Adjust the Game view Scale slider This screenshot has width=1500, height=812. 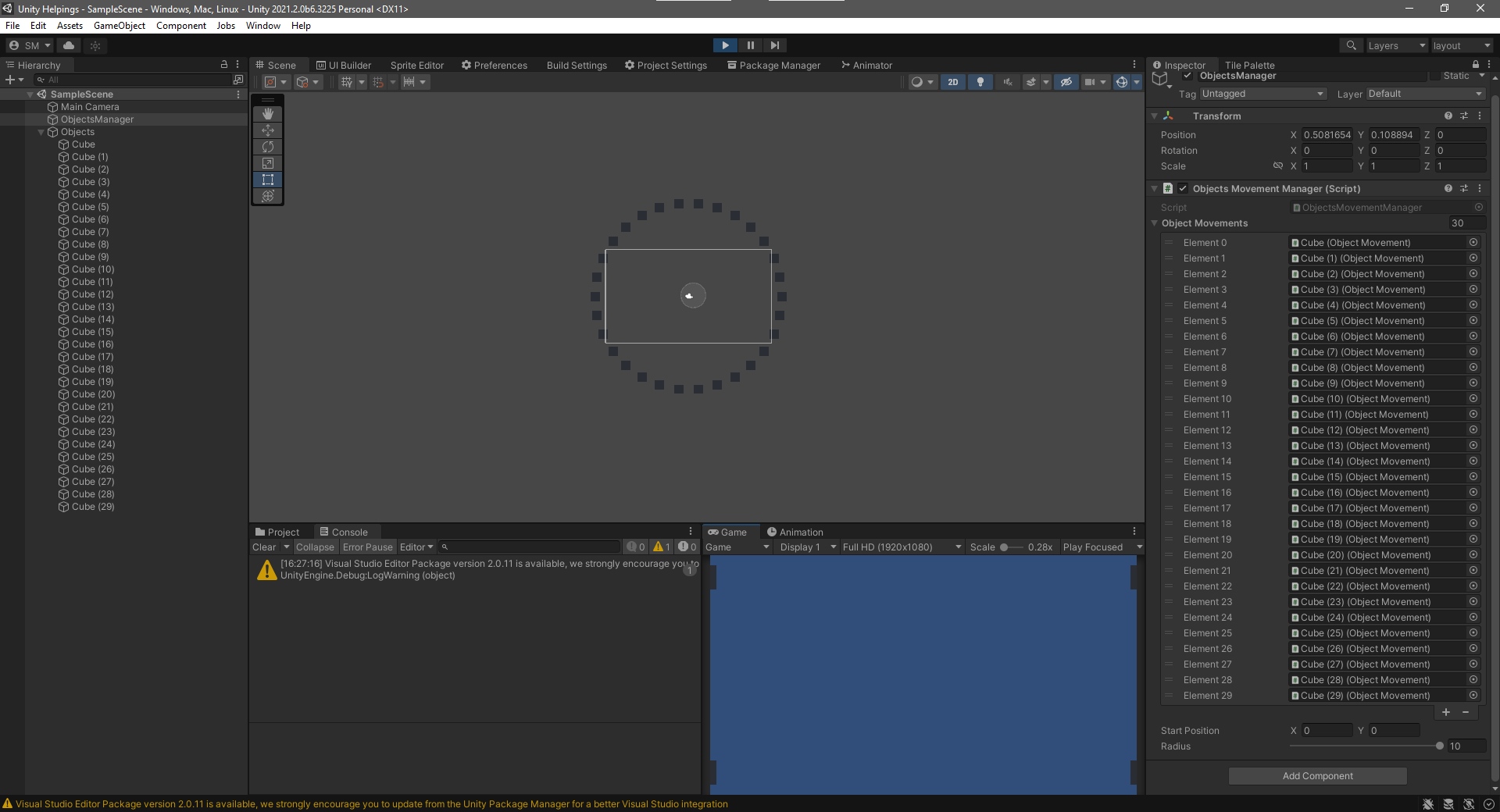click(x=1011, y=547)
